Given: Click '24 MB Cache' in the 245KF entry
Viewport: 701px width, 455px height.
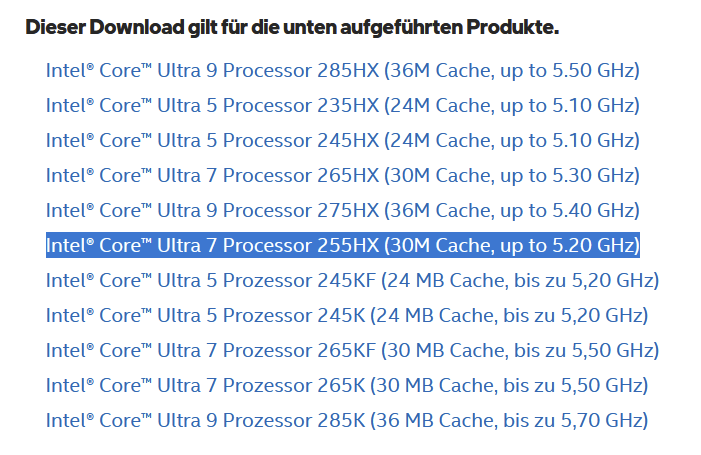Looking at the screenshot, I should tap(438, 281).
